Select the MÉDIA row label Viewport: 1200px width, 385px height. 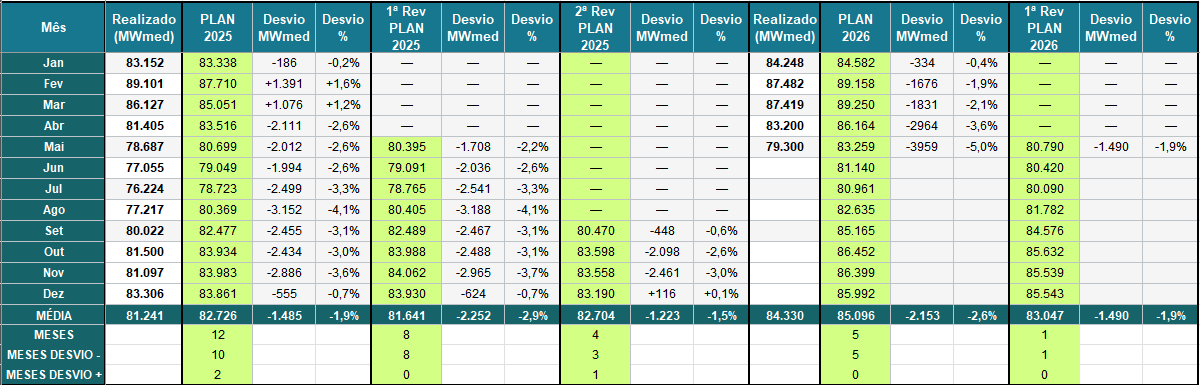point(54,315)
